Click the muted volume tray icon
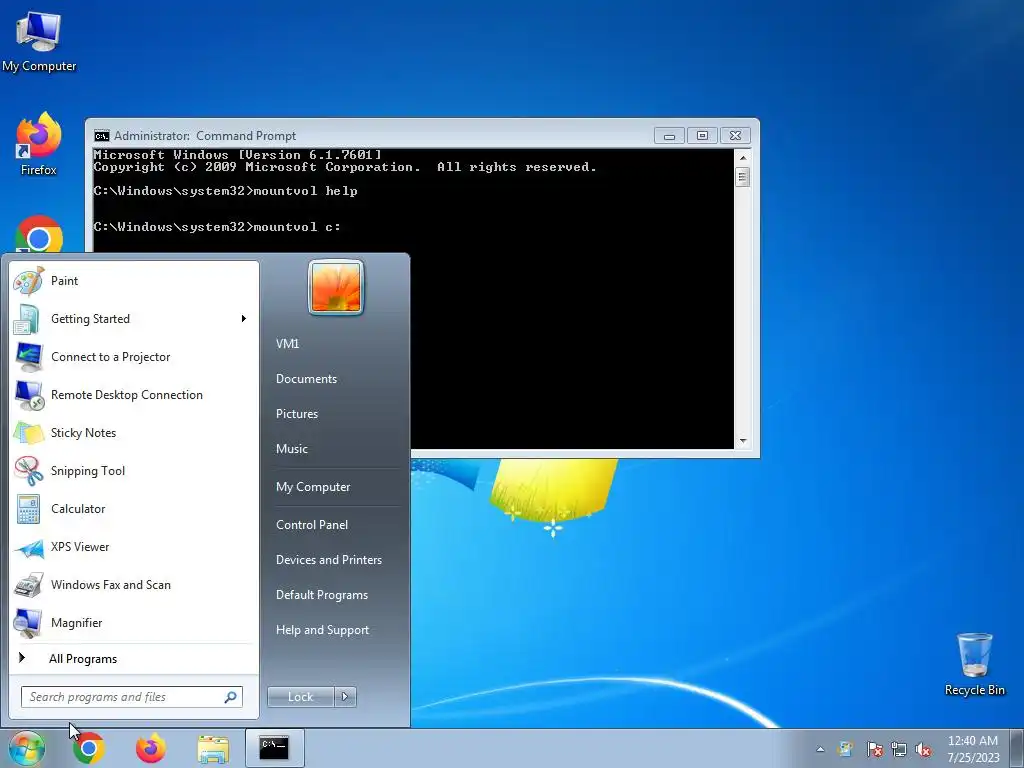The width and height of the screenshot is (1024, 768). pos(923,750)
